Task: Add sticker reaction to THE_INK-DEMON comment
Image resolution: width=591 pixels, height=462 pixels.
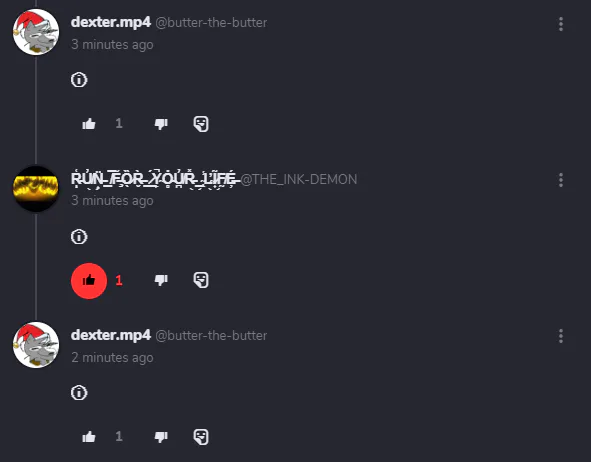Action: coord(201,280)
